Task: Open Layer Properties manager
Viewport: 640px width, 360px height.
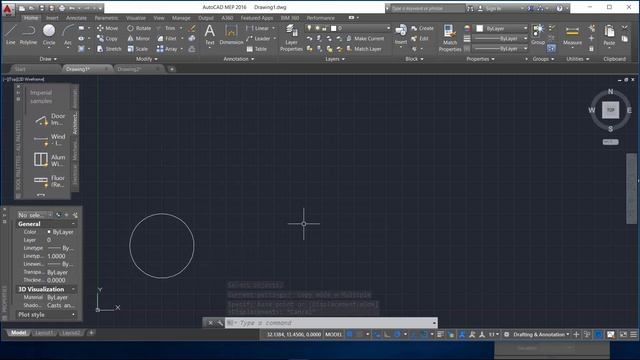Action: click(x=291, y=38)
